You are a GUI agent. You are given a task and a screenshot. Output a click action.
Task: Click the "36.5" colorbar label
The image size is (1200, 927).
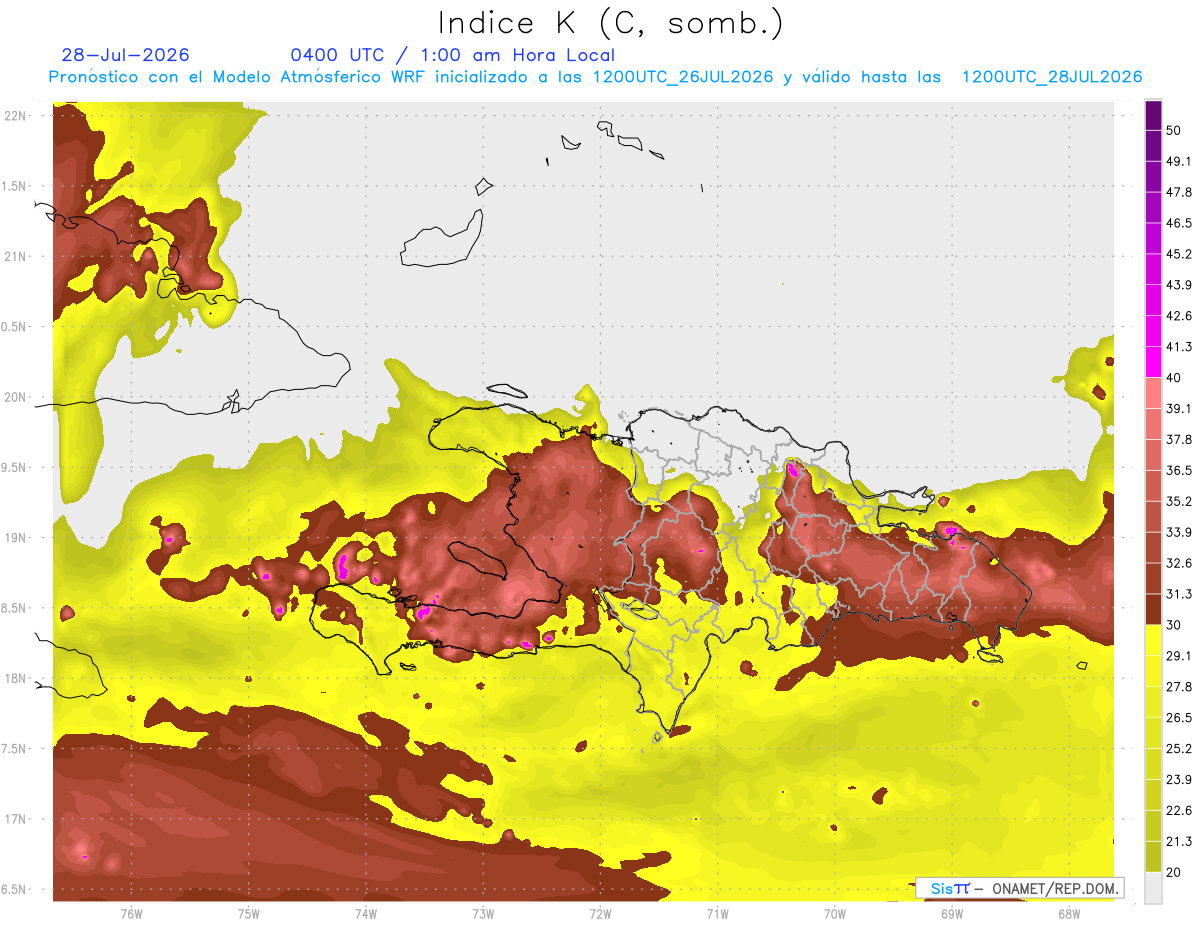[1178, 471]
